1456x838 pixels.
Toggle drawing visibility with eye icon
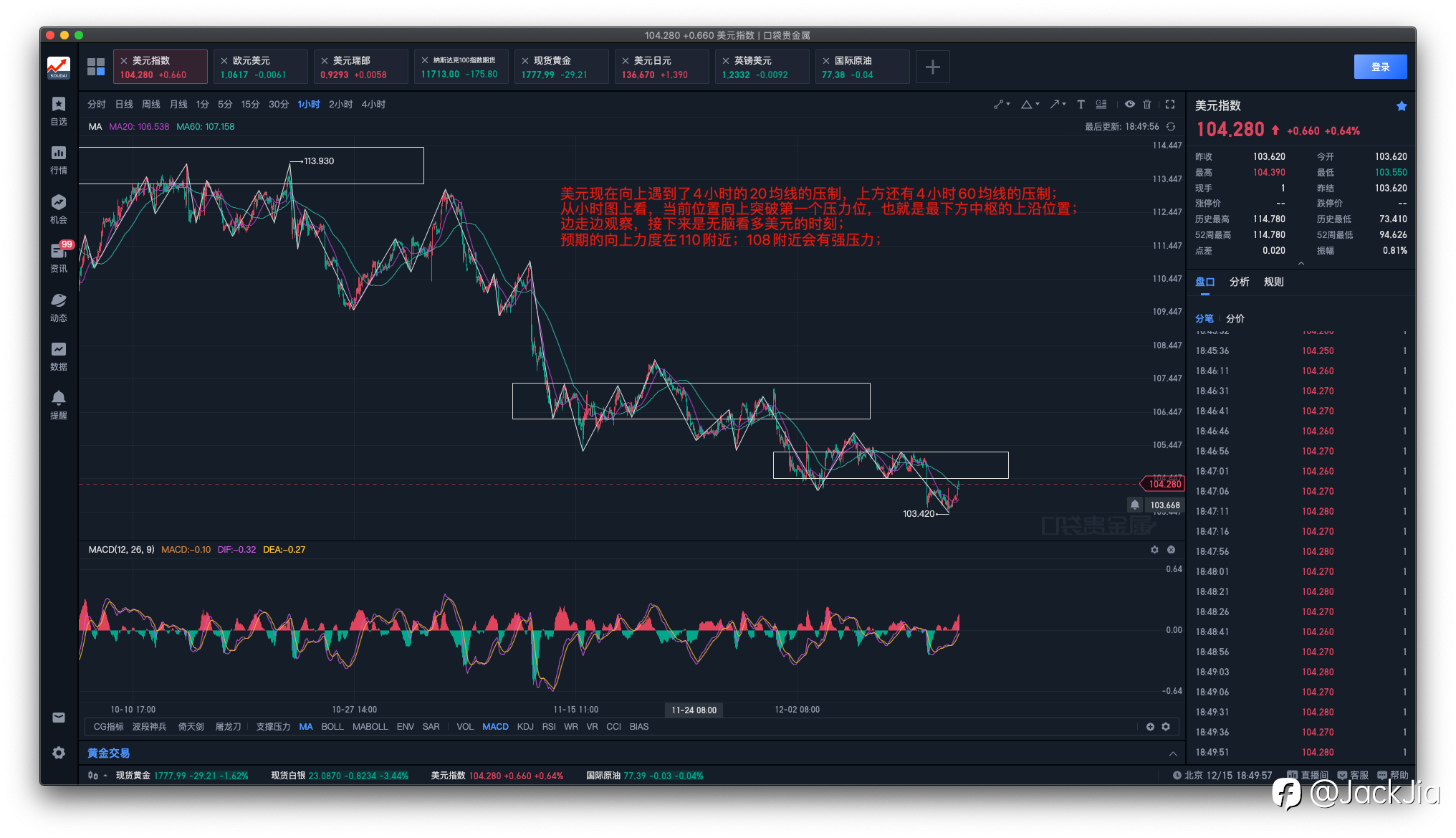pyautogui.click(x=1130, y=105)
